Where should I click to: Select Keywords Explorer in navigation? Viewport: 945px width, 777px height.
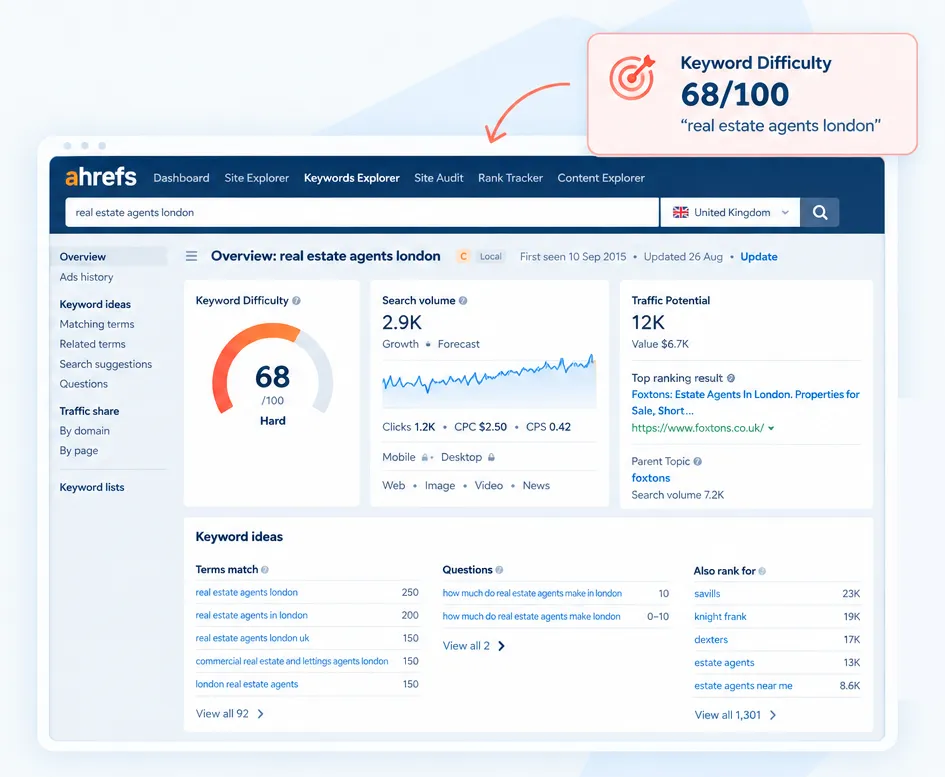point(351,178)
